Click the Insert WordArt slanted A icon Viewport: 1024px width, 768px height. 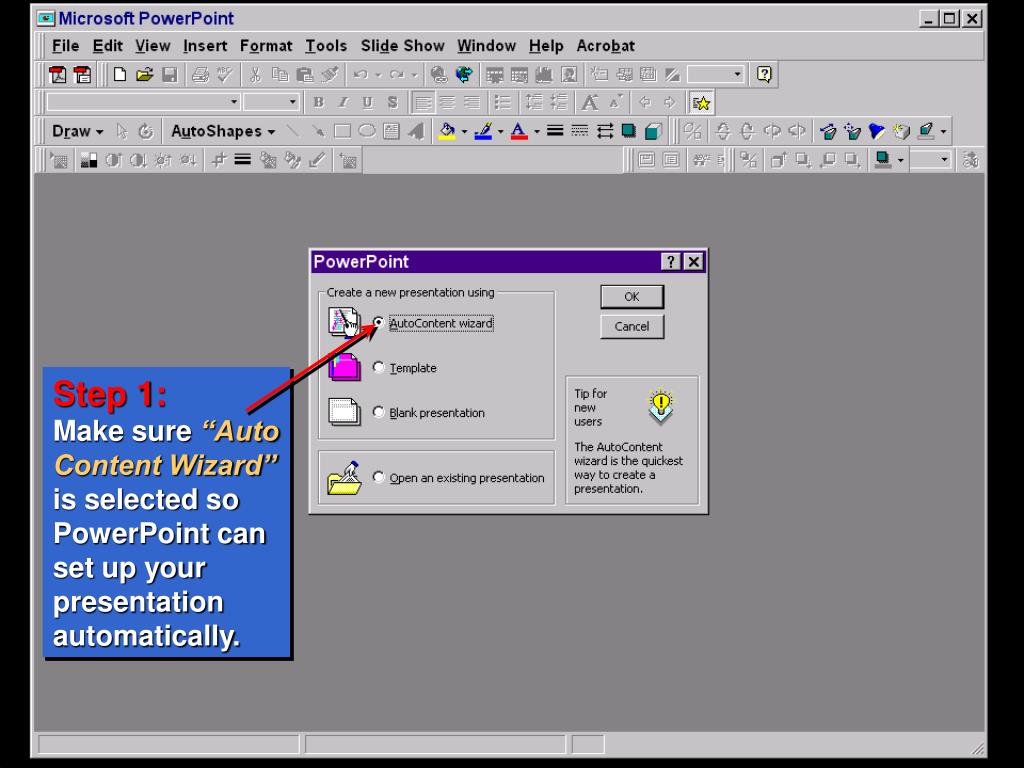(415, 131)
